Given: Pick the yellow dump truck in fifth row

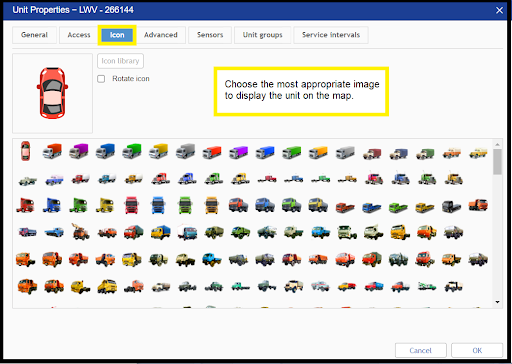Looking at the screenshot, I should click(x=132, y=259).
